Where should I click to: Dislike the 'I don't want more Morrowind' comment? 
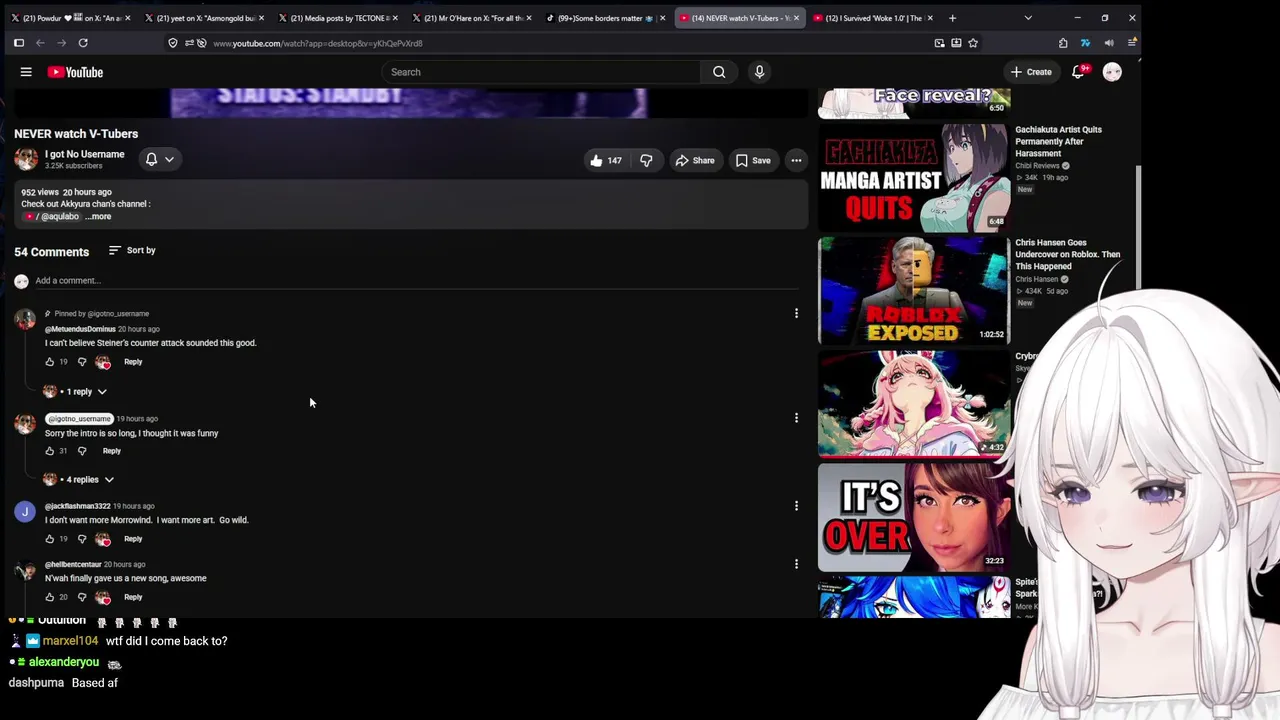point(82,539)
